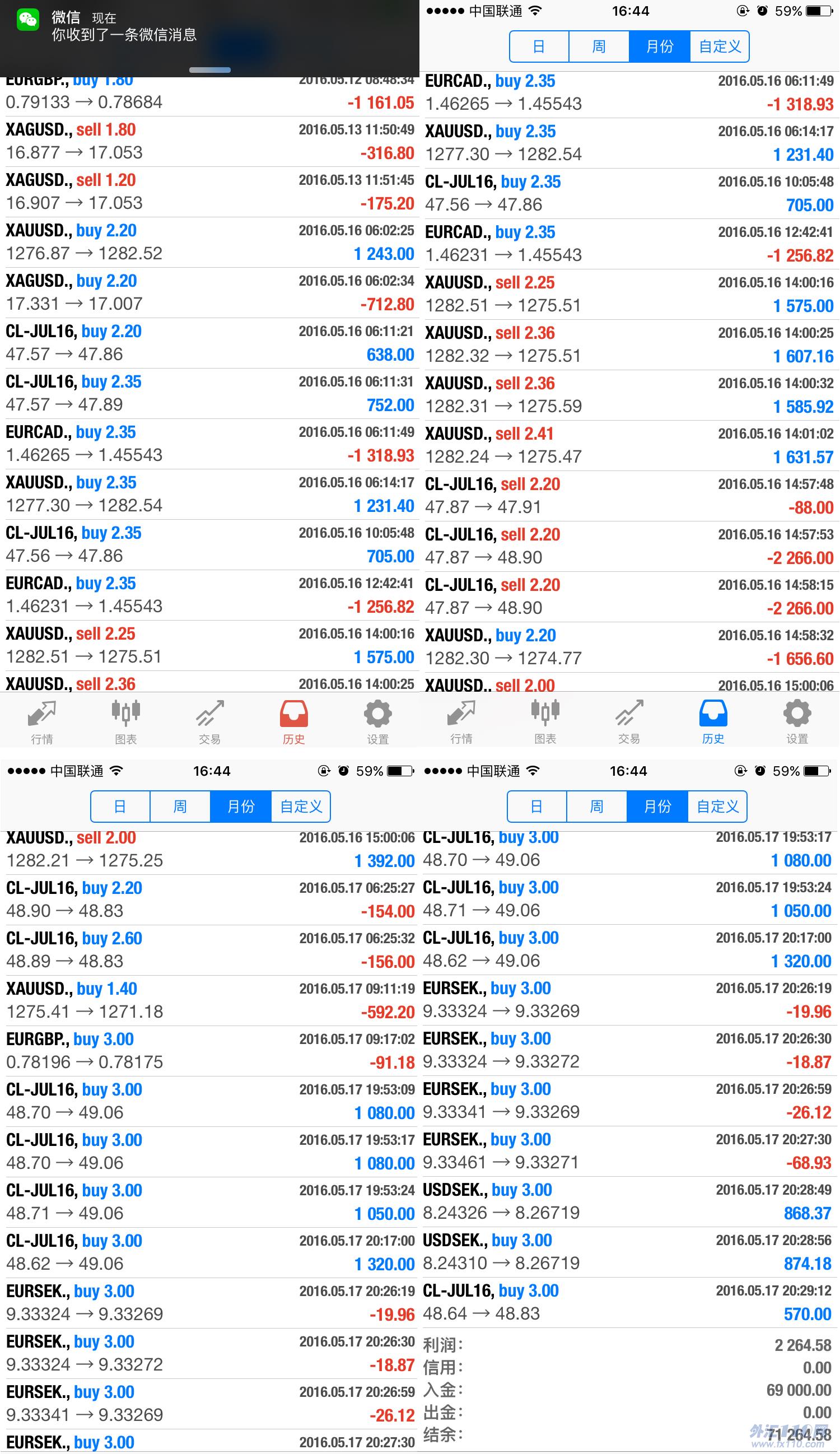Open CL-JUL16 buy 2.20 trade with 638.00
This screenshot has width=840, height=1454.
(210, 343)
